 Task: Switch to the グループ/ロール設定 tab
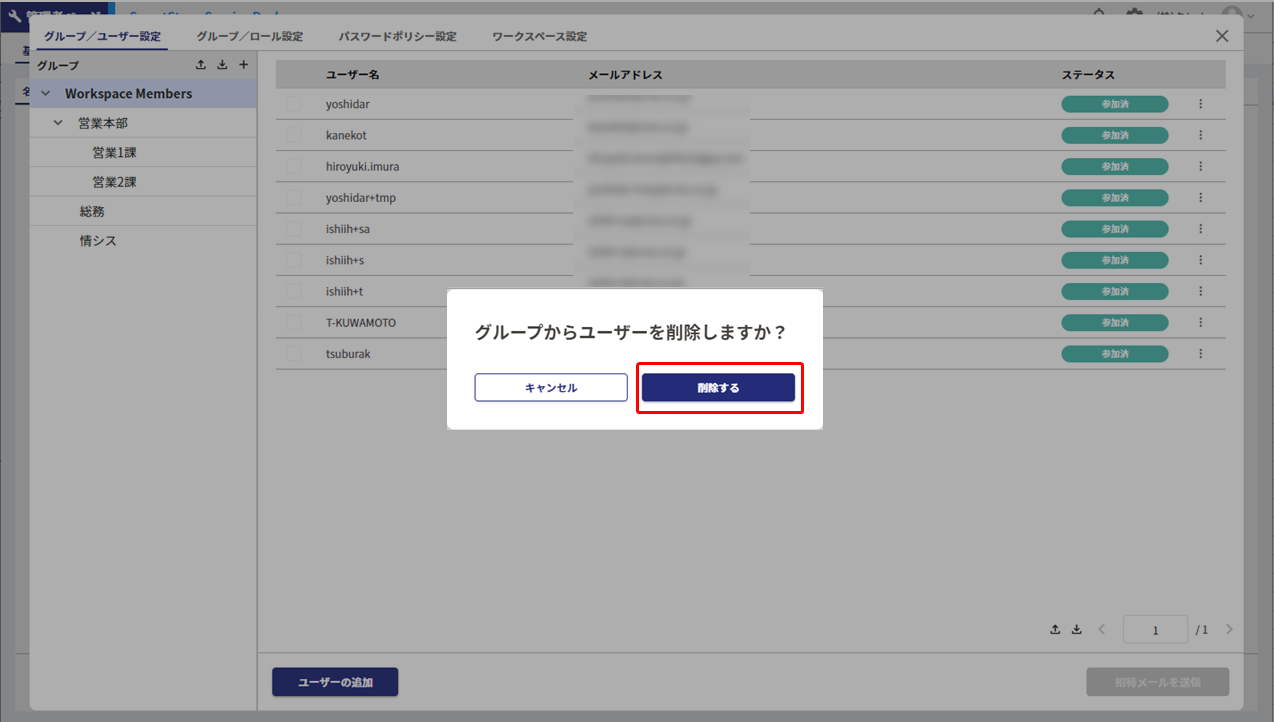tap(249, 36)
